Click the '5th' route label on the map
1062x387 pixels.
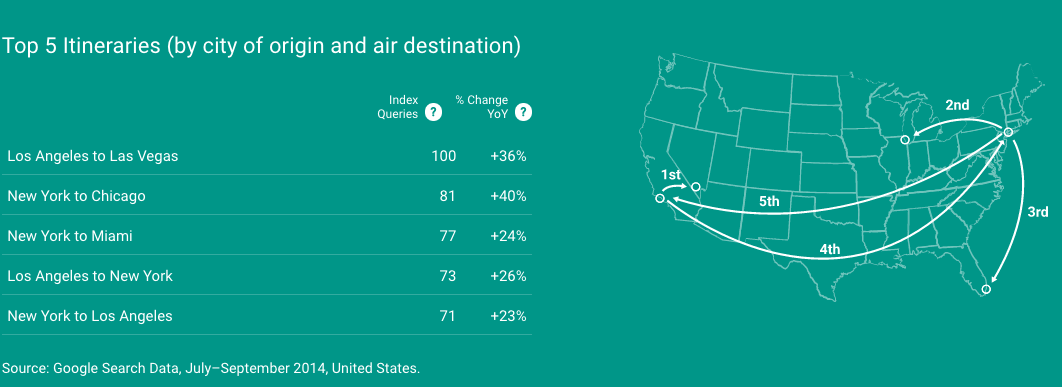pos(769,201)
